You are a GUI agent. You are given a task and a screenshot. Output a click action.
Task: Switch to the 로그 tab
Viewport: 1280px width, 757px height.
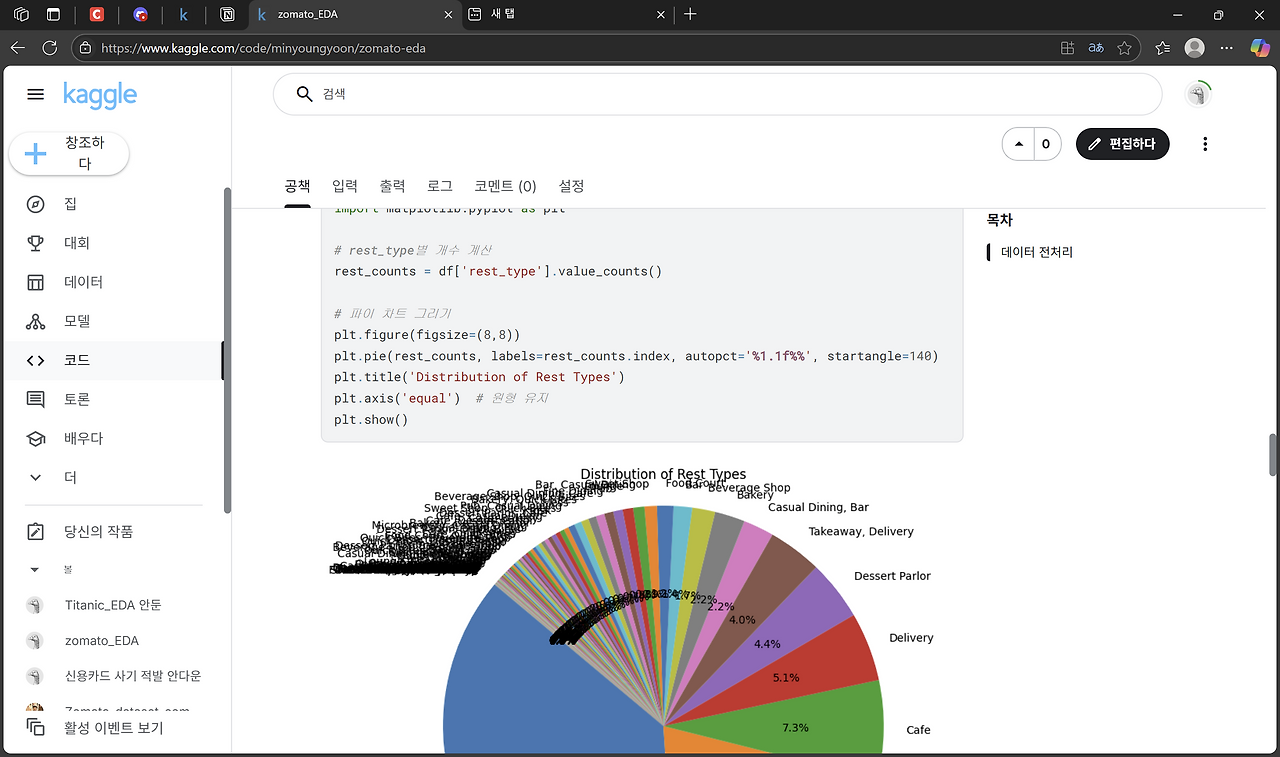(440, 186)
